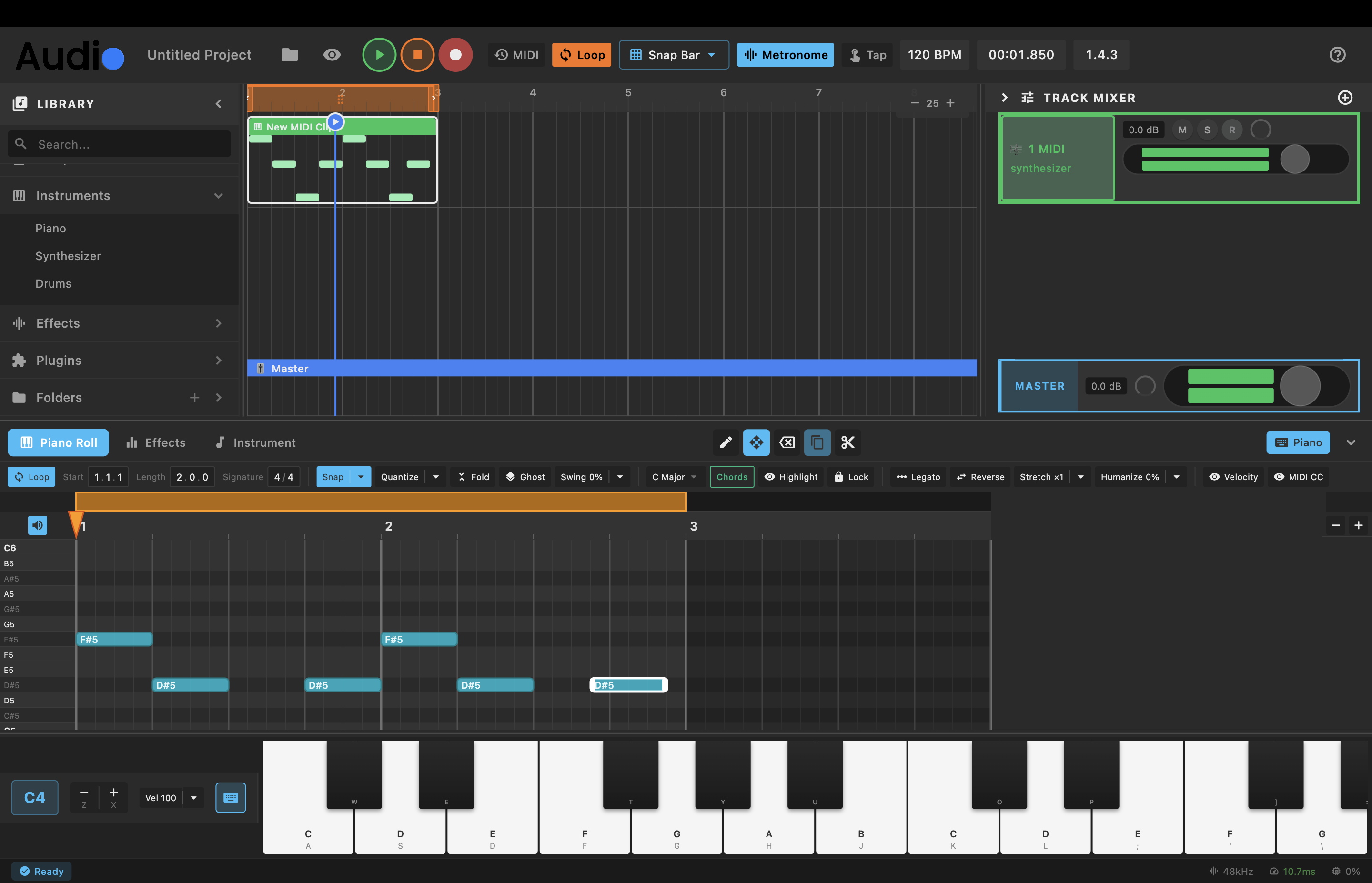This screenshot has height=883, width=1372.
Task: Mute the 1 MIDI synthesizer track
Action: click(1182, 130)
